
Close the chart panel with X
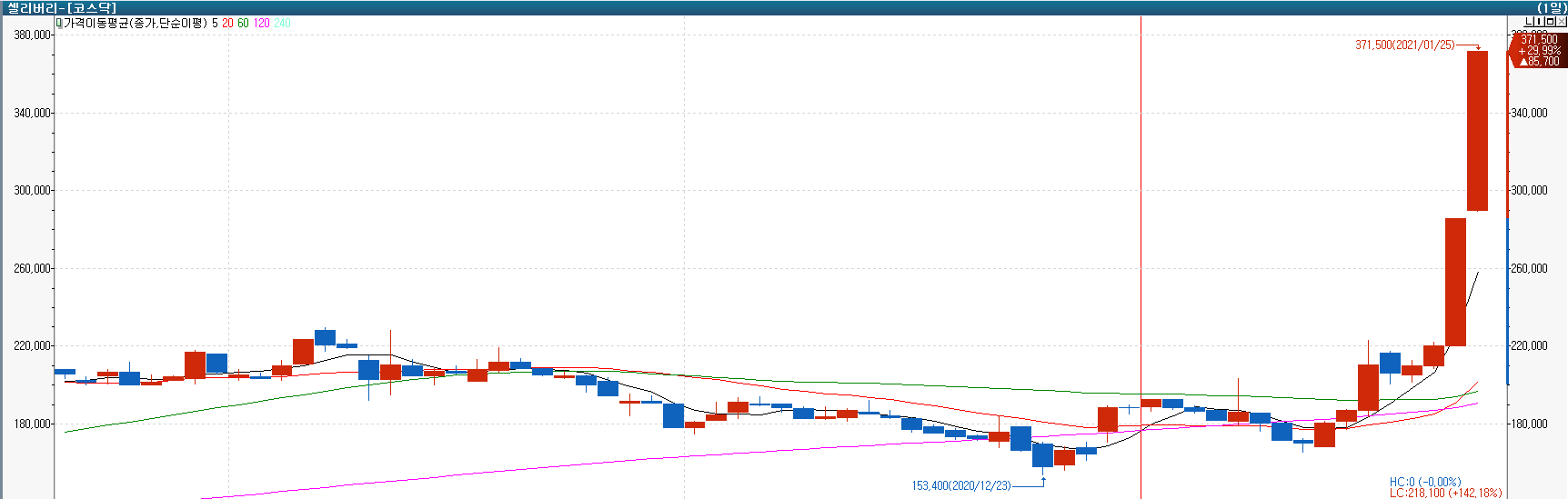[1562, 22]
